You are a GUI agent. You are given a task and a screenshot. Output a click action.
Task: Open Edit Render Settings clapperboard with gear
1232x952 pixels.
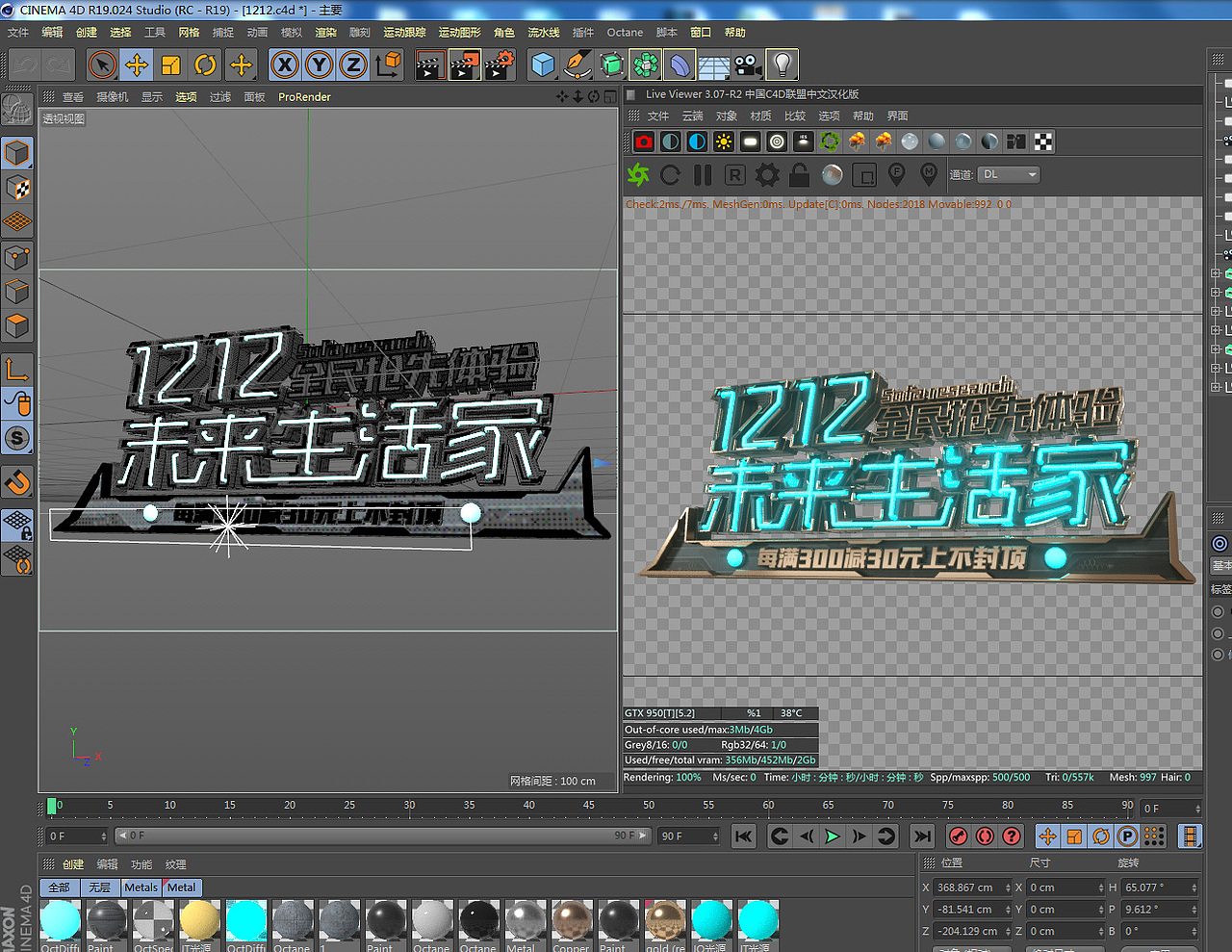point(500,64)
